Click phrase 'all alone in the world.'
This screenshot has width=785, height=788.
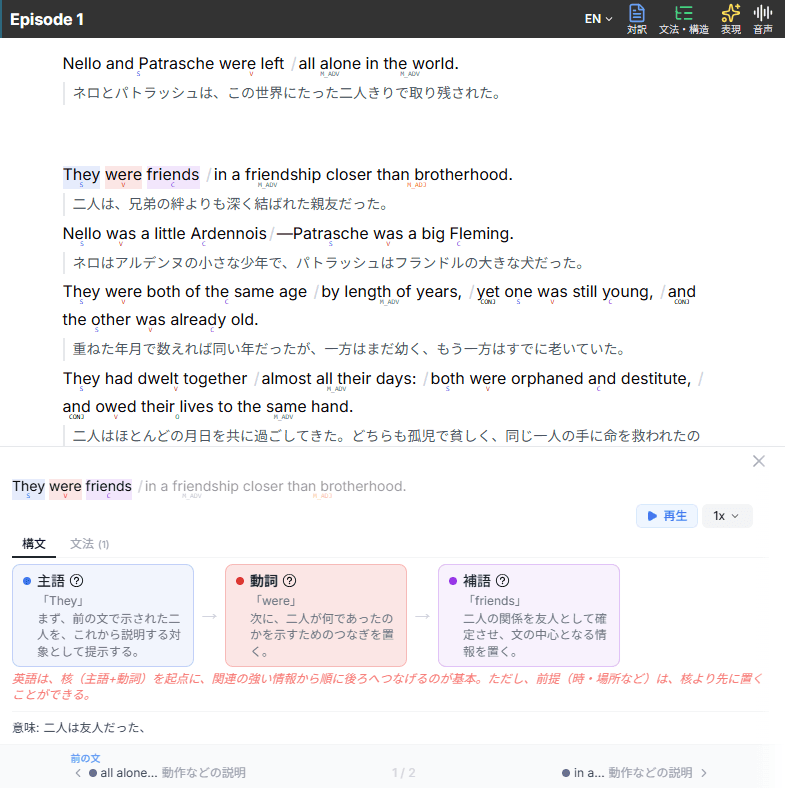[x=378, y=64]
